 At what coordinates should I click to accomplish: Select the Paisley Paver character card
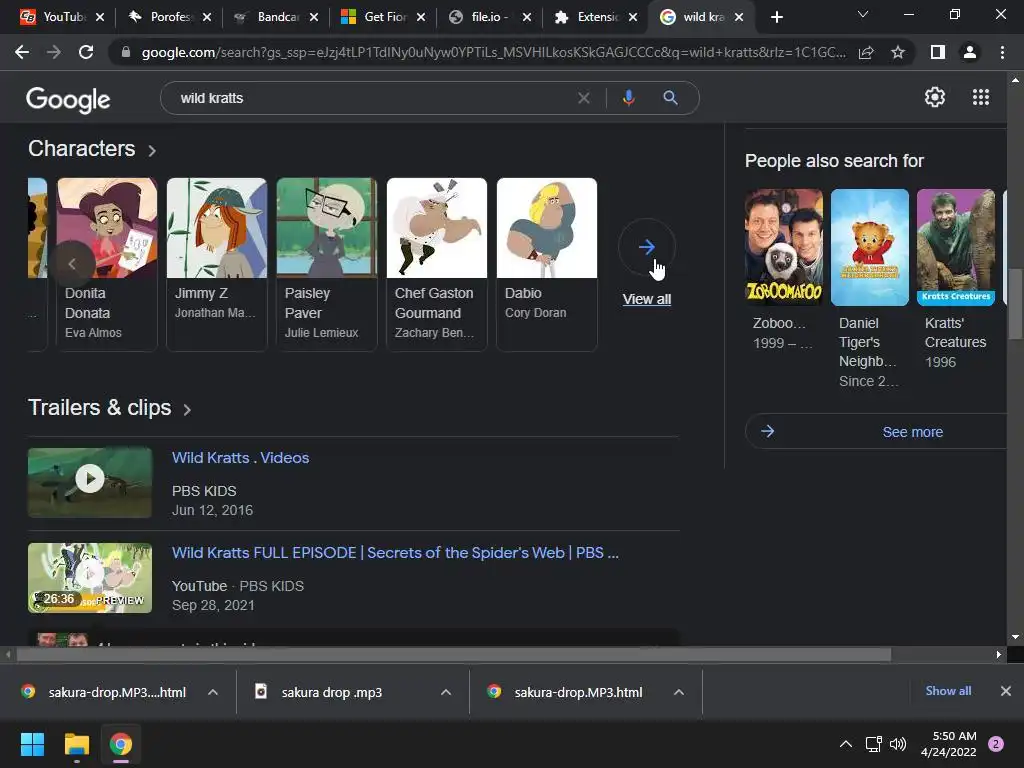click(327, 264)
